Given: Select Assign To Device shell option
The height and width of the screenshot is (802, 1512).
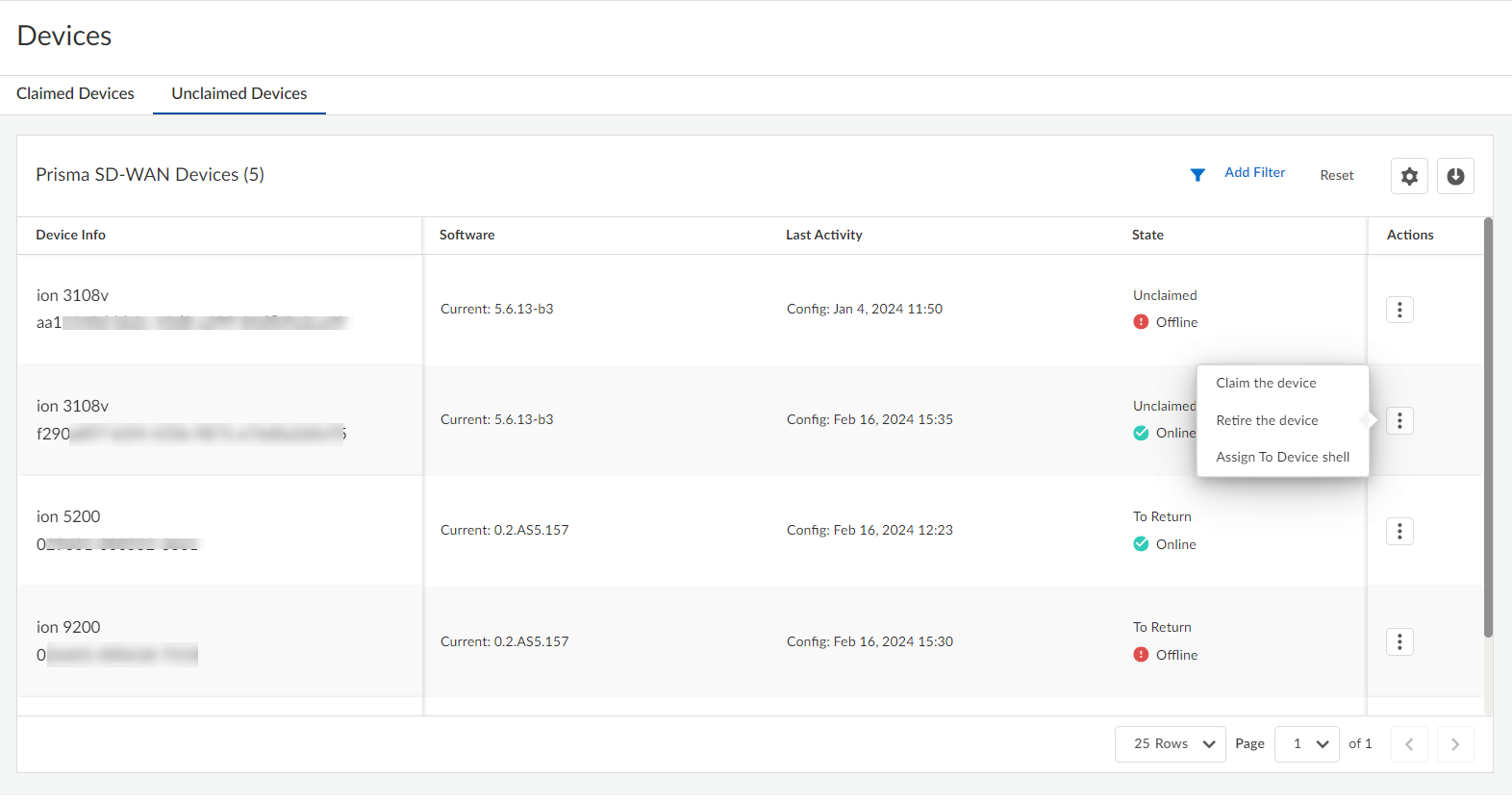Looking at the screenshot, I should [1283, 457].
